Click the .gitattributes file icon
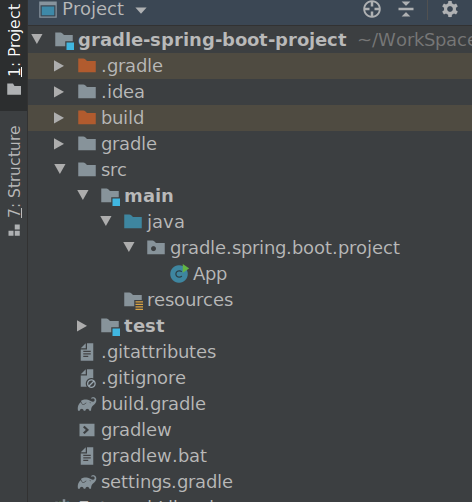 87,352
